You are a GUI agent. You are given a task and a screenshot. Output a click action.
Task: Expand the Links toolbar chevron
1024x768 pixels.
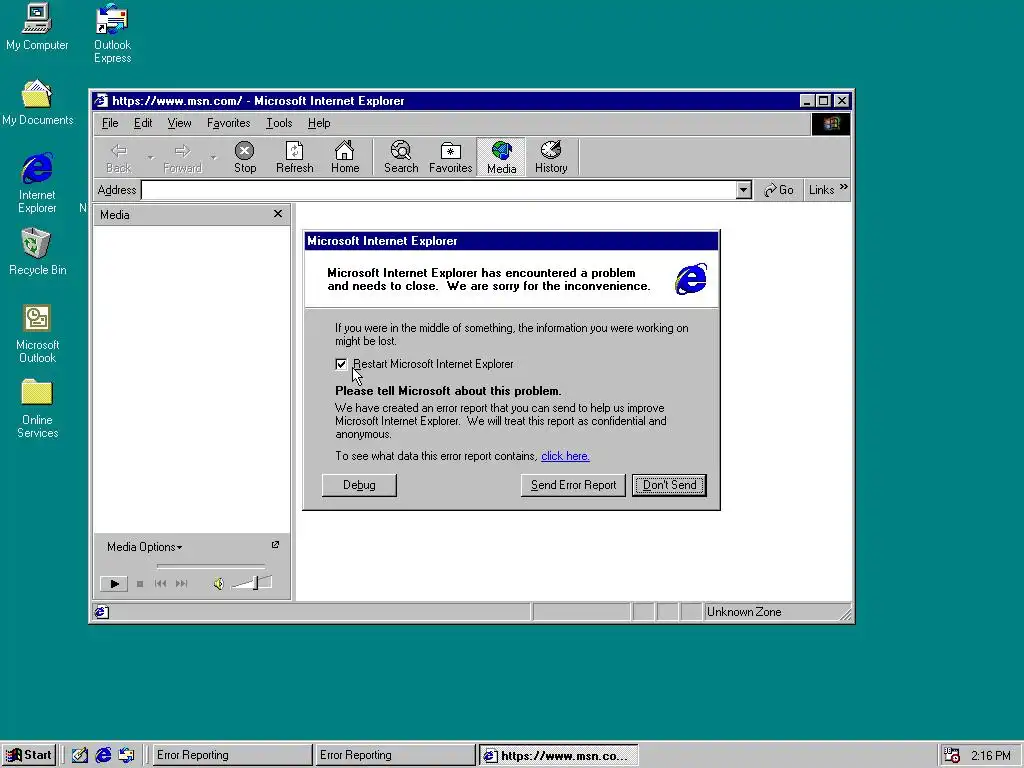click(844, 187)
